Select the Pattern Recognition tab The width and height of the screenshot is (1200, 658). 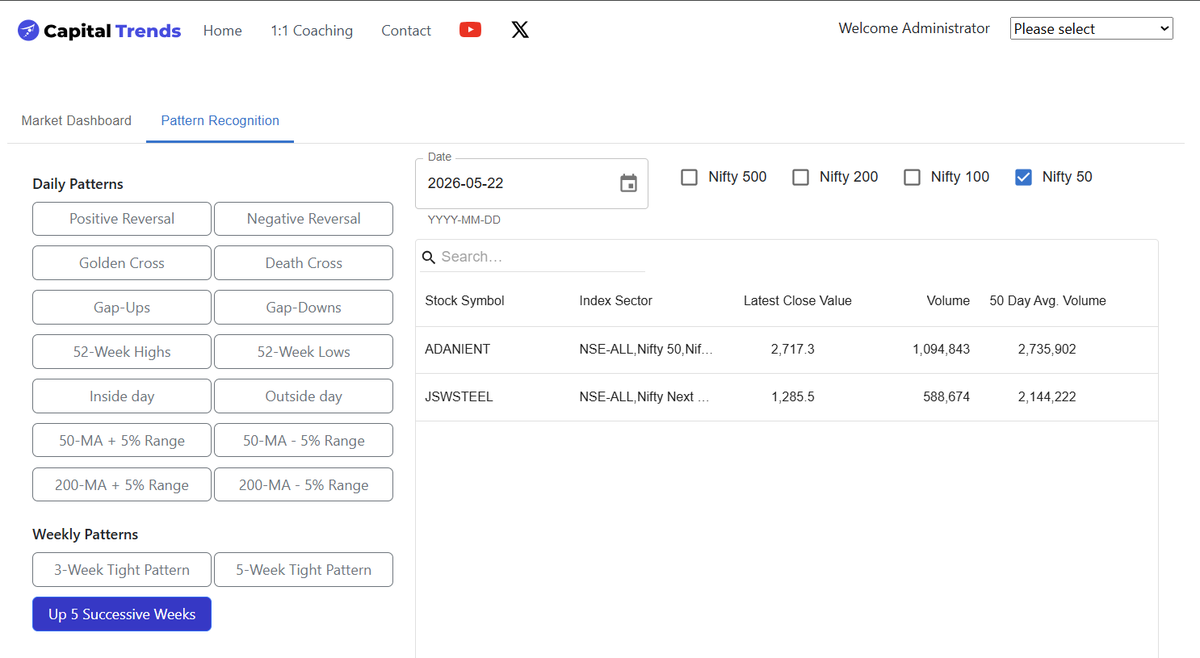pyautogui.click(x=220, y=120)
